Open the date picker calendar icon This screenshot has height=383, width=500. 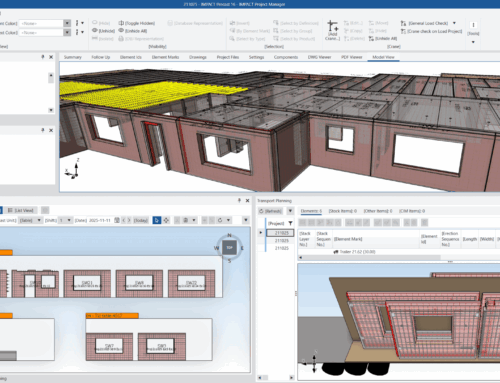(117, 220)
